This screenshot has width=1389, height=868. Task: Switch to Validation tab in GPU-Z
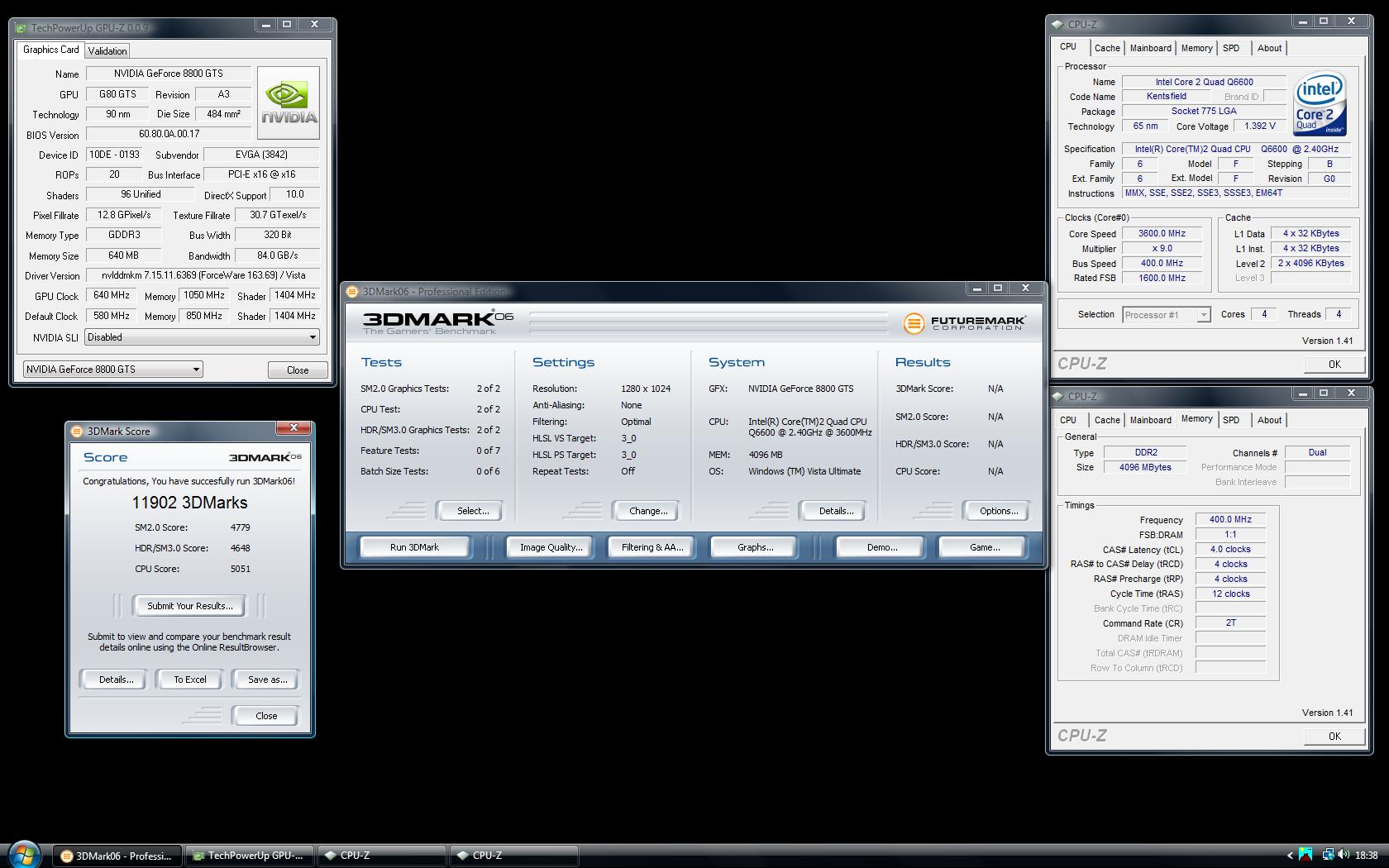pyautogui.click(x=107, y=50)
